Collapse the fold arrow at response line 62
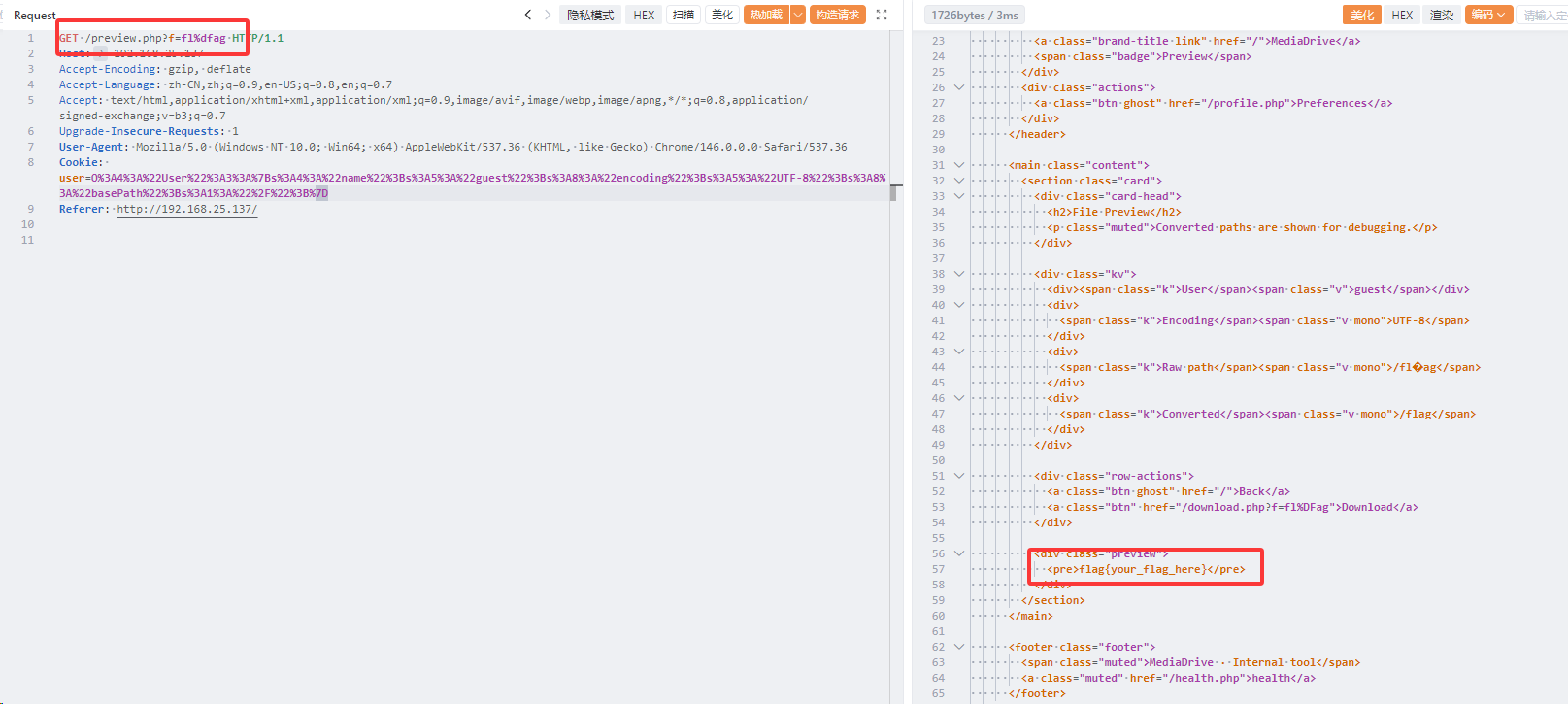1568x704 pixels. click(x=959, y=647)
